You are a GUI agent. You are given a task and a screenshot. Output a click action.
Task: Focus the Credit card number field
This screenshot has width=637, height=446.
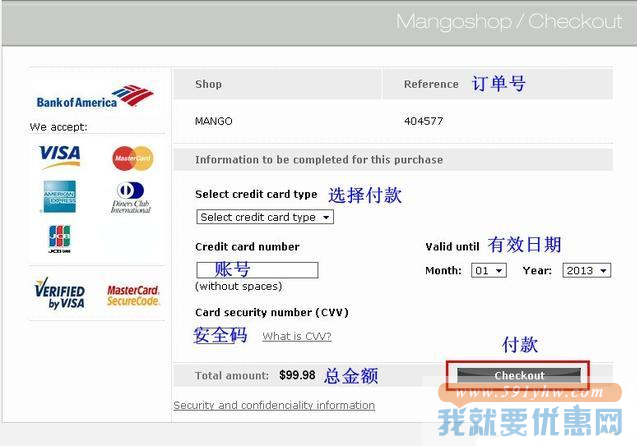[257, 270]
